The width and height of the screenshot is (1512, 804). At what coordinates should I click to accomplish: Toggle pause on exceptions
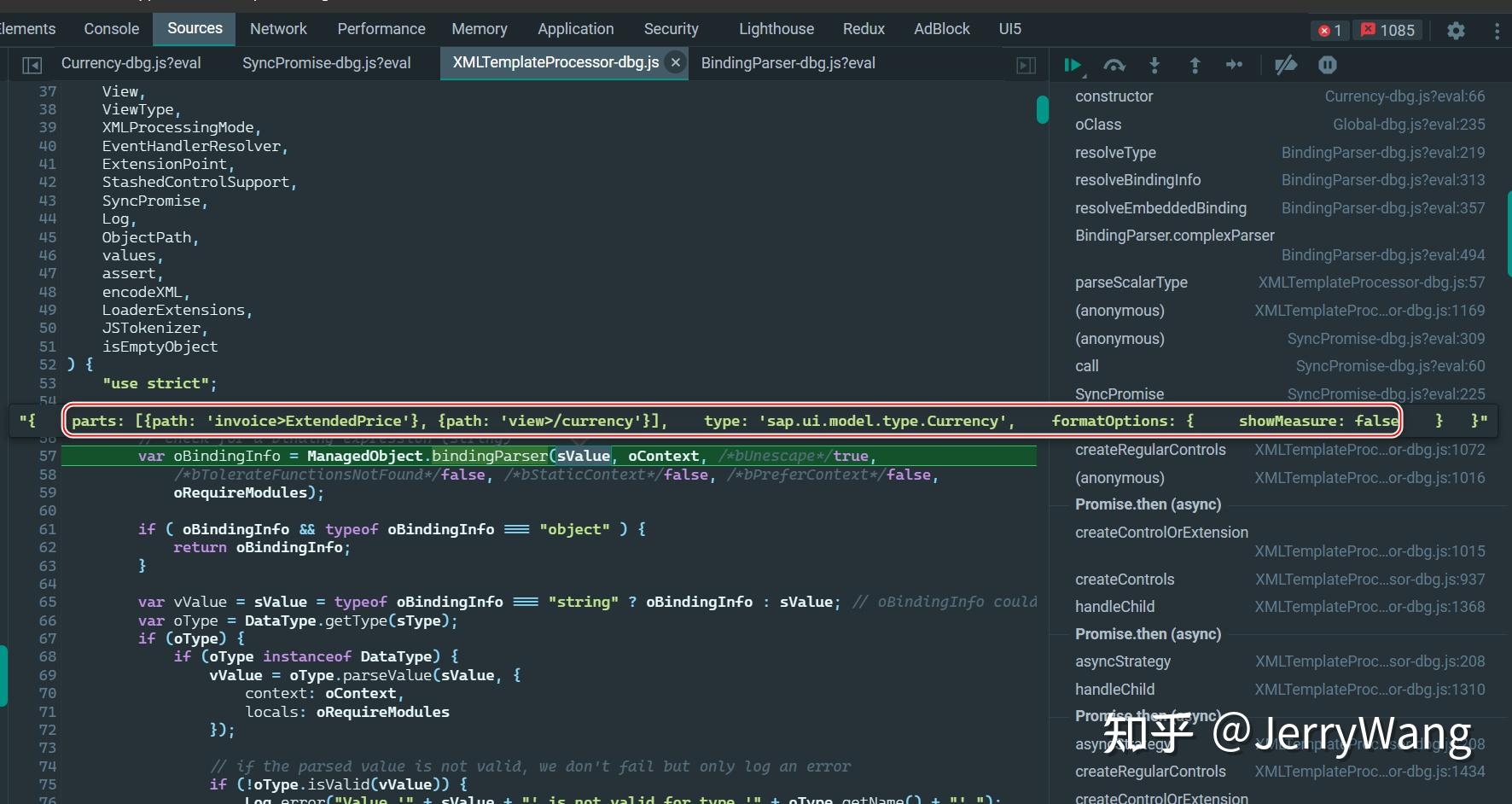[1328, 65]
